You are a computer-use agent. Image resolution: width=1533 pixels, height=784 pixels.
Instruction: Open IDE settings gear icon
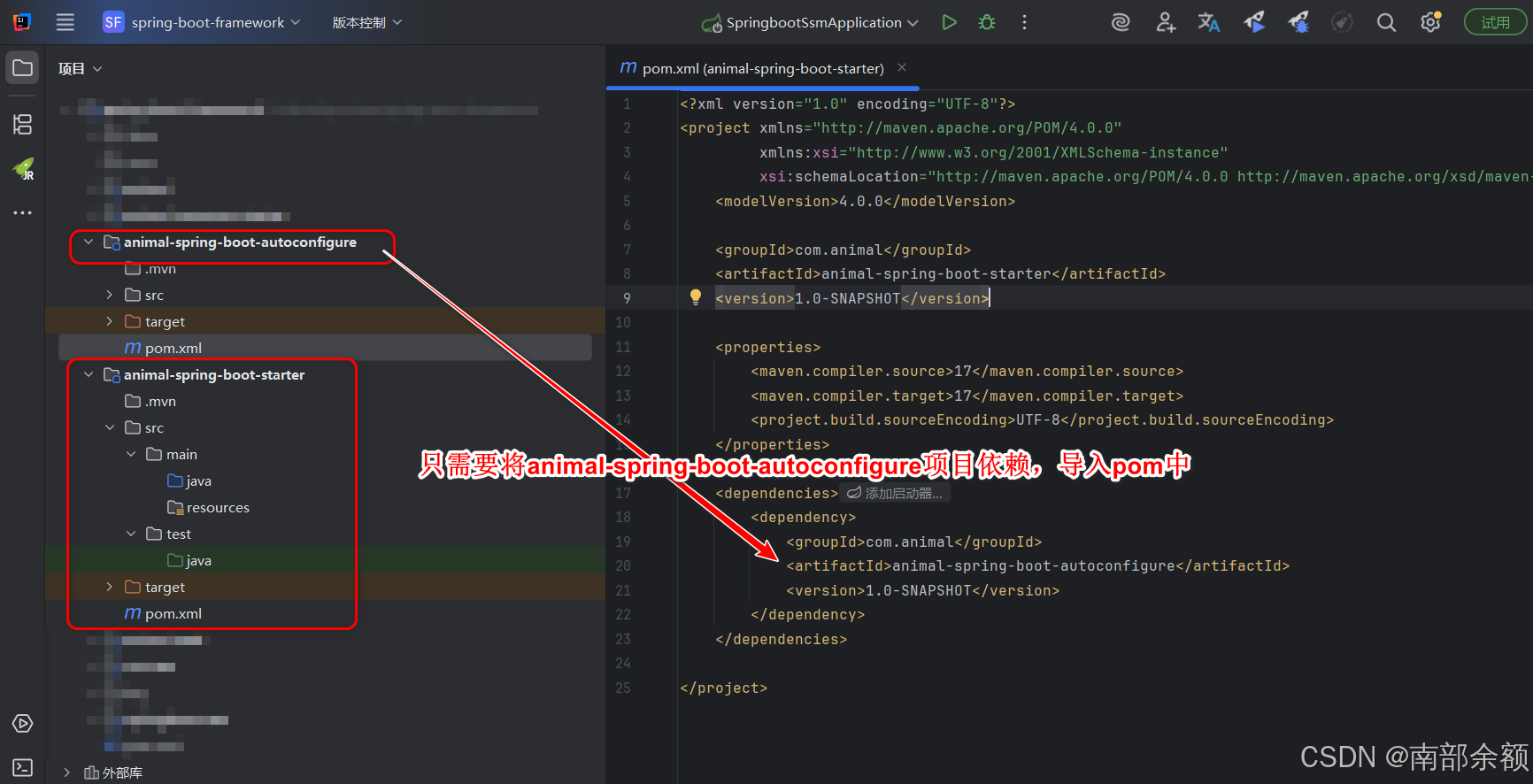pos(1430,22)
